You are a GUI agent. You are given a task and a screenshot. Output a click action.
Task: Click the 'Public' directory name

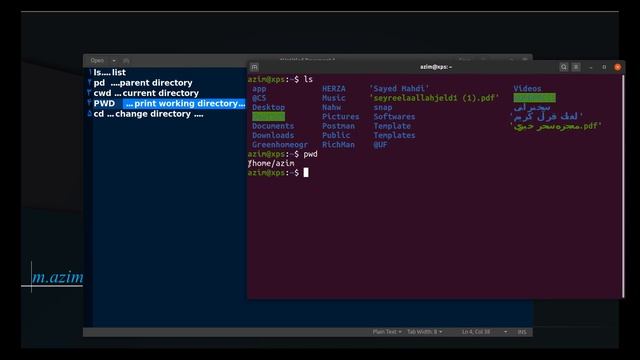click(336, 136)
